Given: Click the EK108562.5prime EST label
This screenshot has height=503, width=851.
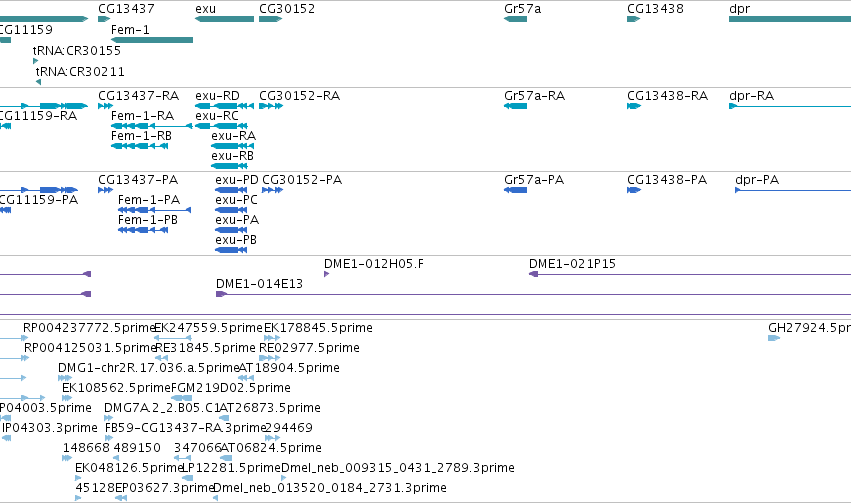Looking at the screenshot, I should tap(116, 388).
